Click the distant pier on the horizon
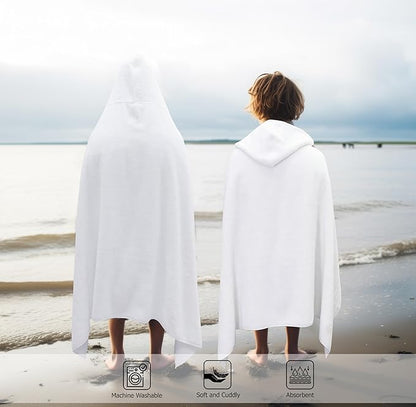Viewport: 416px width, 407px height. pyautogui.click(x=362, y=145)
